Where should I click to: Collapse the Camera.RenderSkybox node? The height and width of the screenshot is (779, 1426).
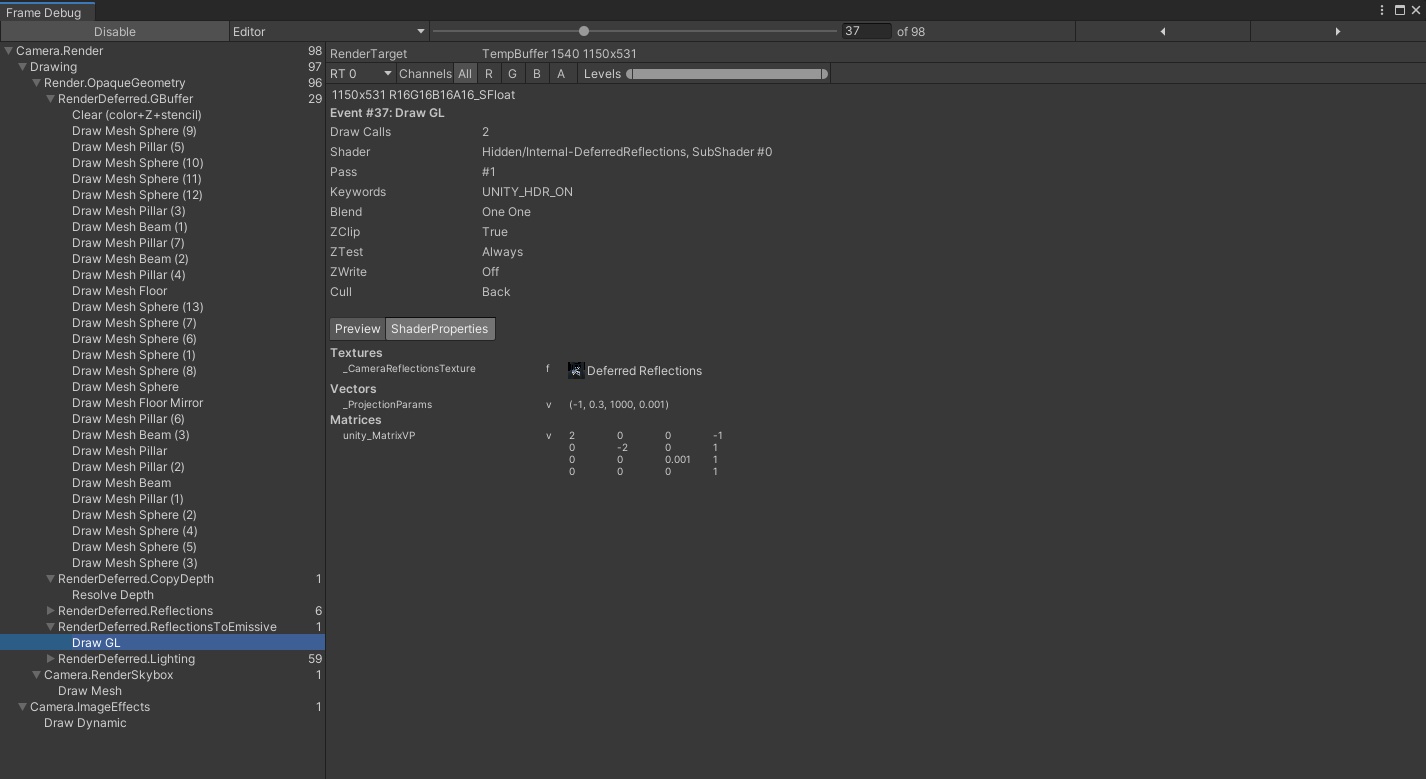click(x=36, y=675)
